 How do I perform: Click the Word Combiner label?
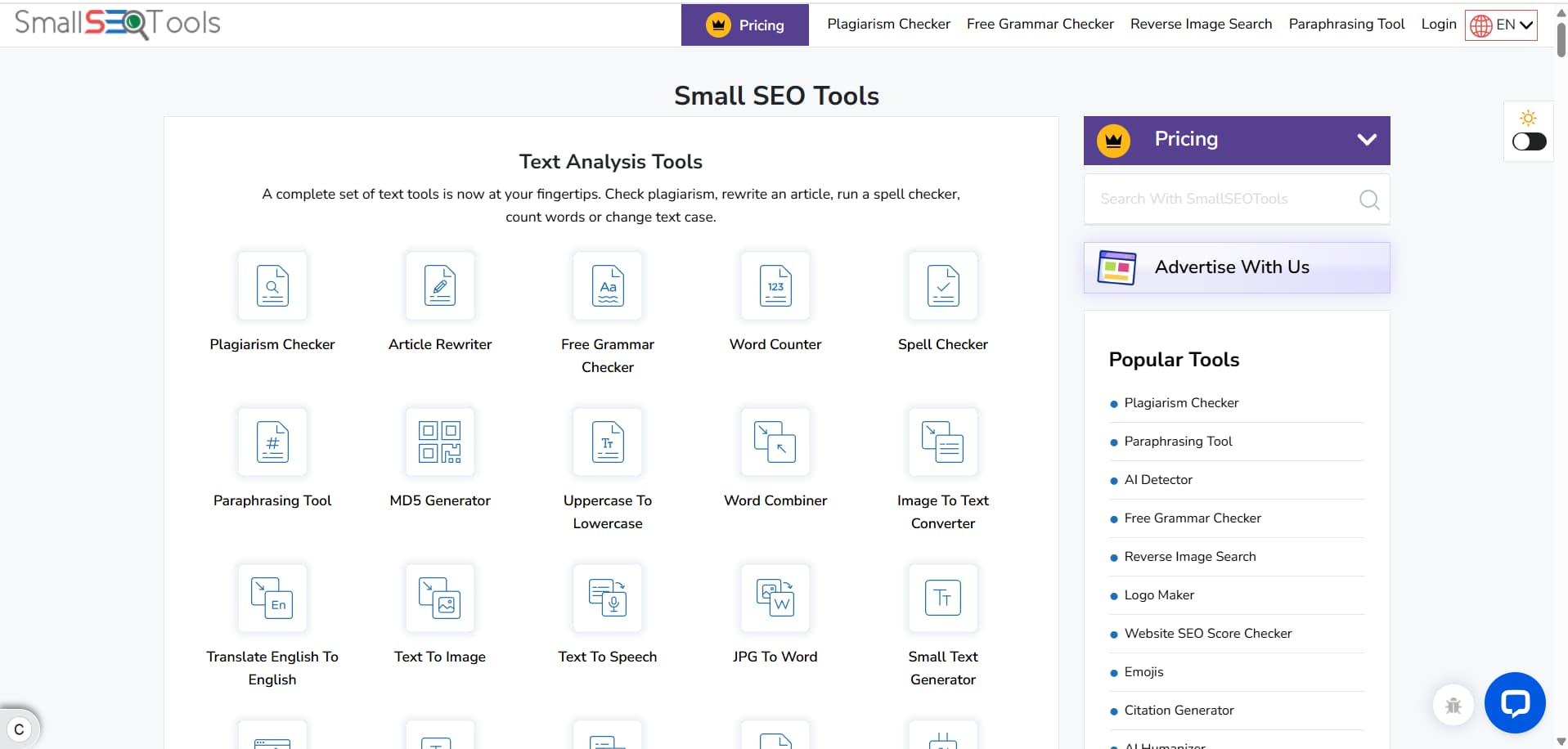tap(775, 500)
